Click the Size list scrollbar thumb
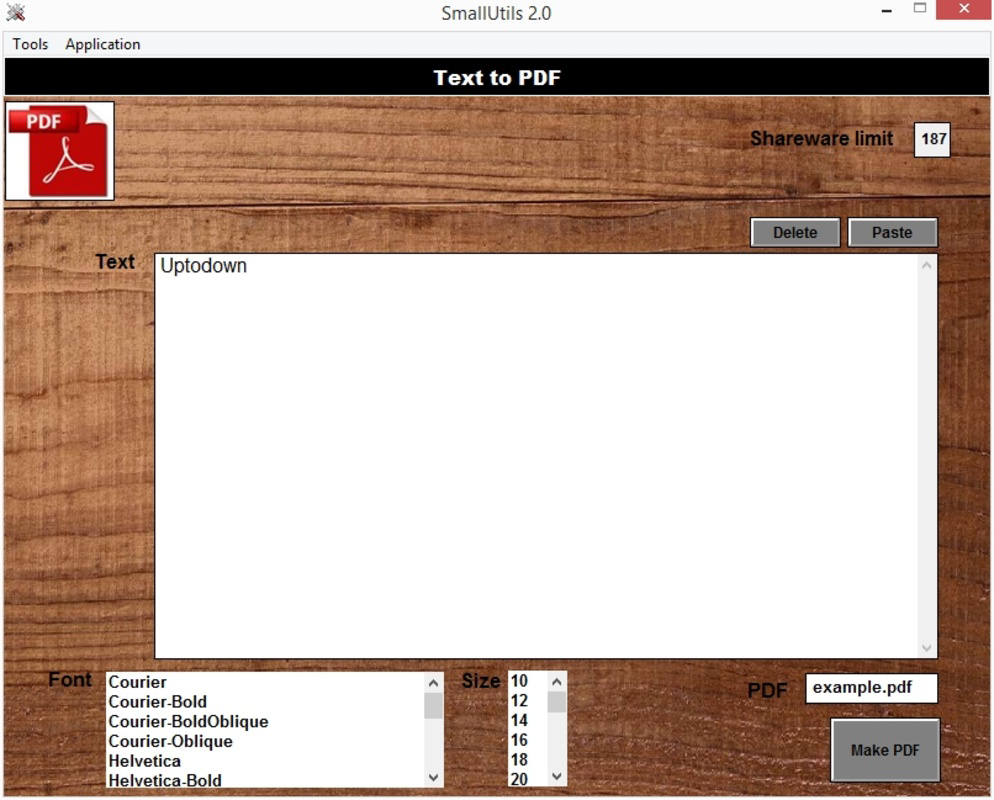 click(557, 702)
